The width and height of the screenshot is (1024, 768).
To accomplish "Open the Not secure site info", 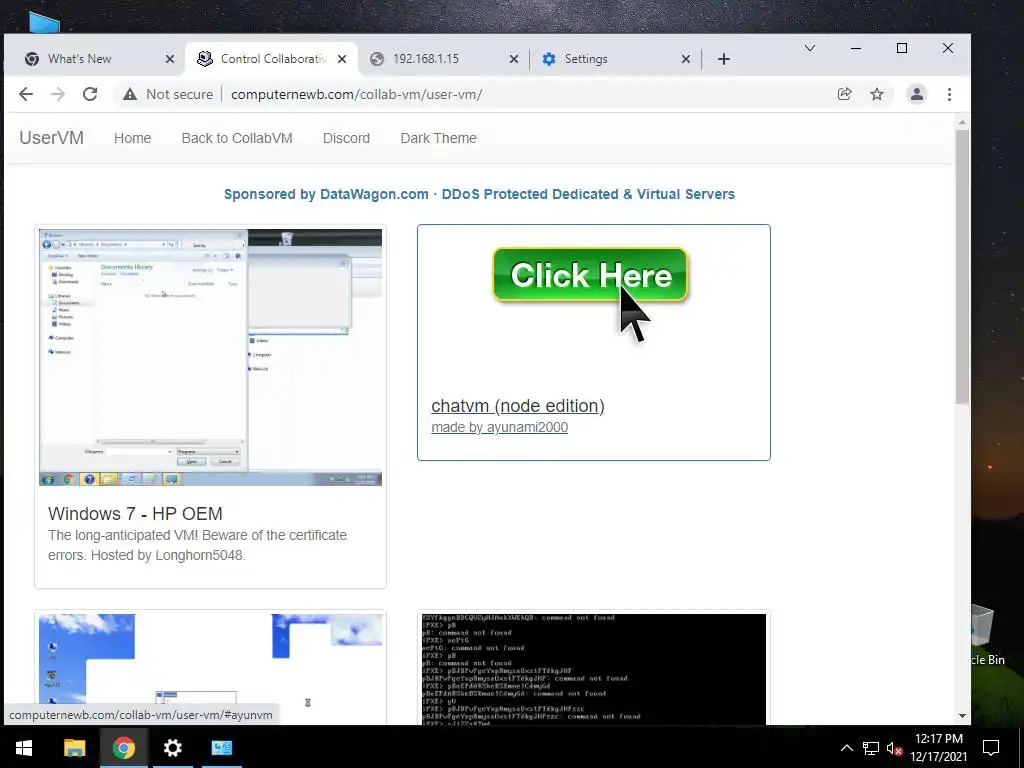I will click(x=168, y=94).
